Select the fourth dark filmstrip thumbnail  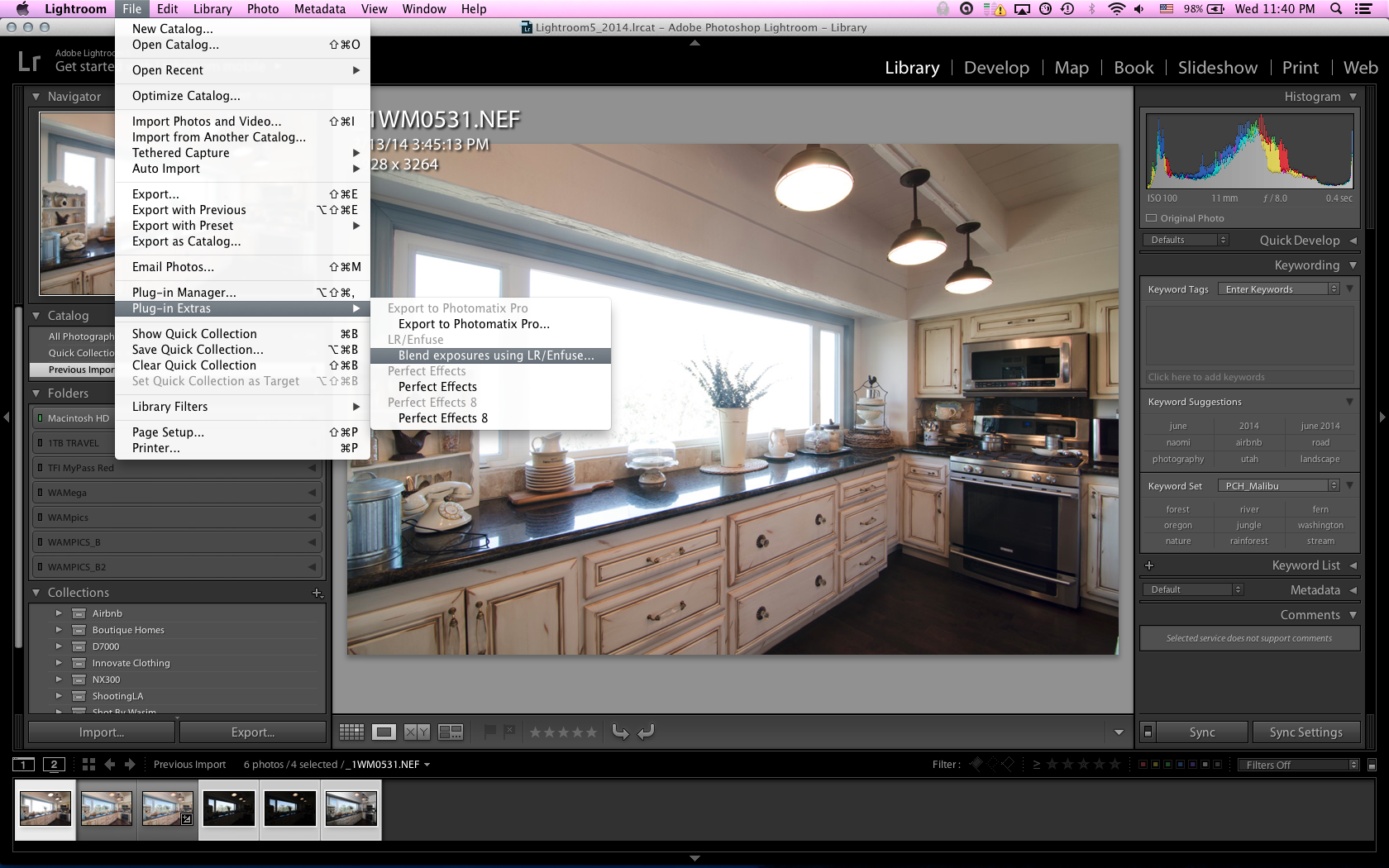pyautogui.click(x=229, y=808)
